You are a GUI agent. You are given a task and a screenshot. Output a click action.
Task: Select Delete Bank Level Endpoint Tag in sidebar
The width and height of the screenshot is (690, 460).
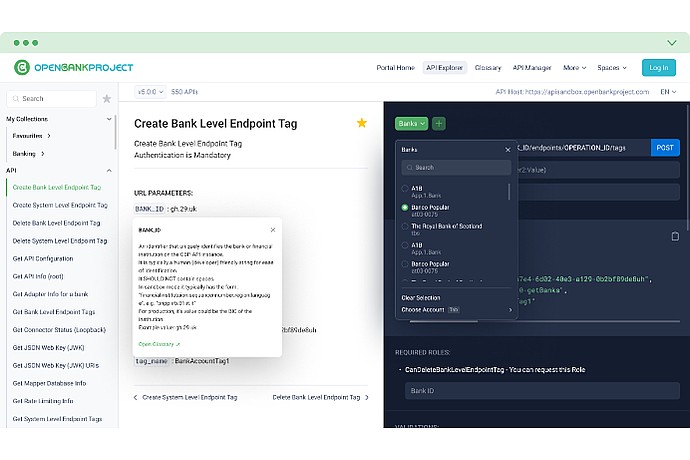pos(56,223)
